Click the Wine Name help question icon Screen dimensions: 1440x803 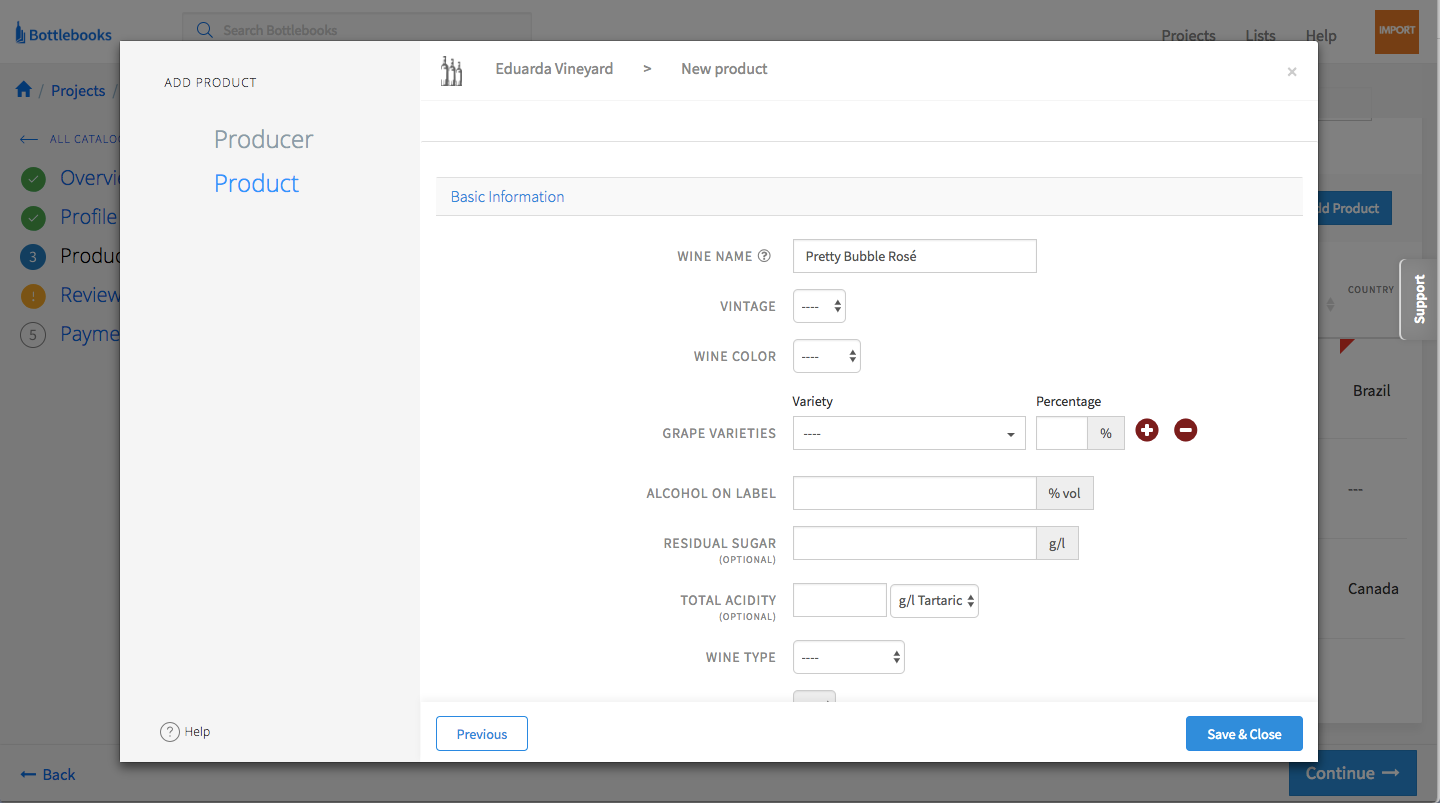764,256
